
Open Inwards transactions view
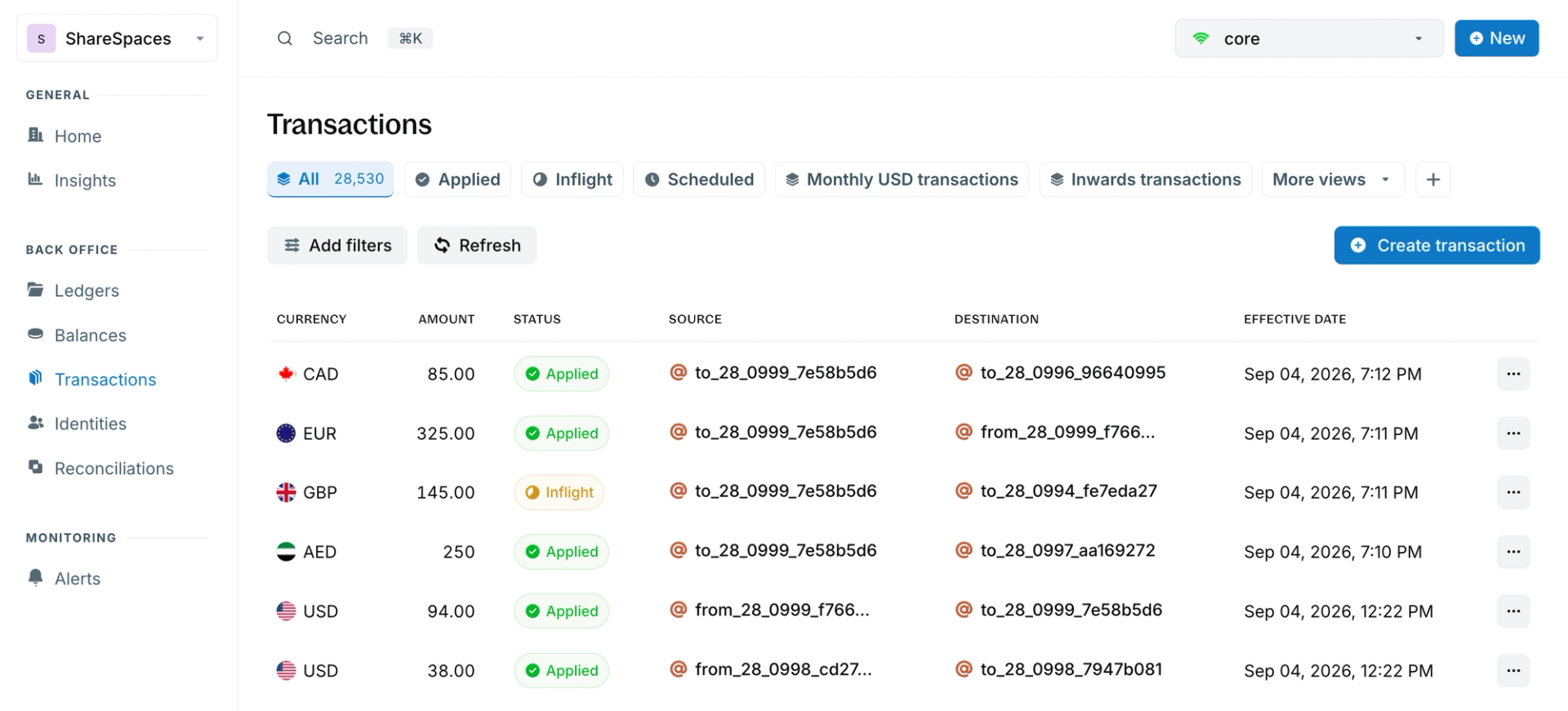[1145, 180]
